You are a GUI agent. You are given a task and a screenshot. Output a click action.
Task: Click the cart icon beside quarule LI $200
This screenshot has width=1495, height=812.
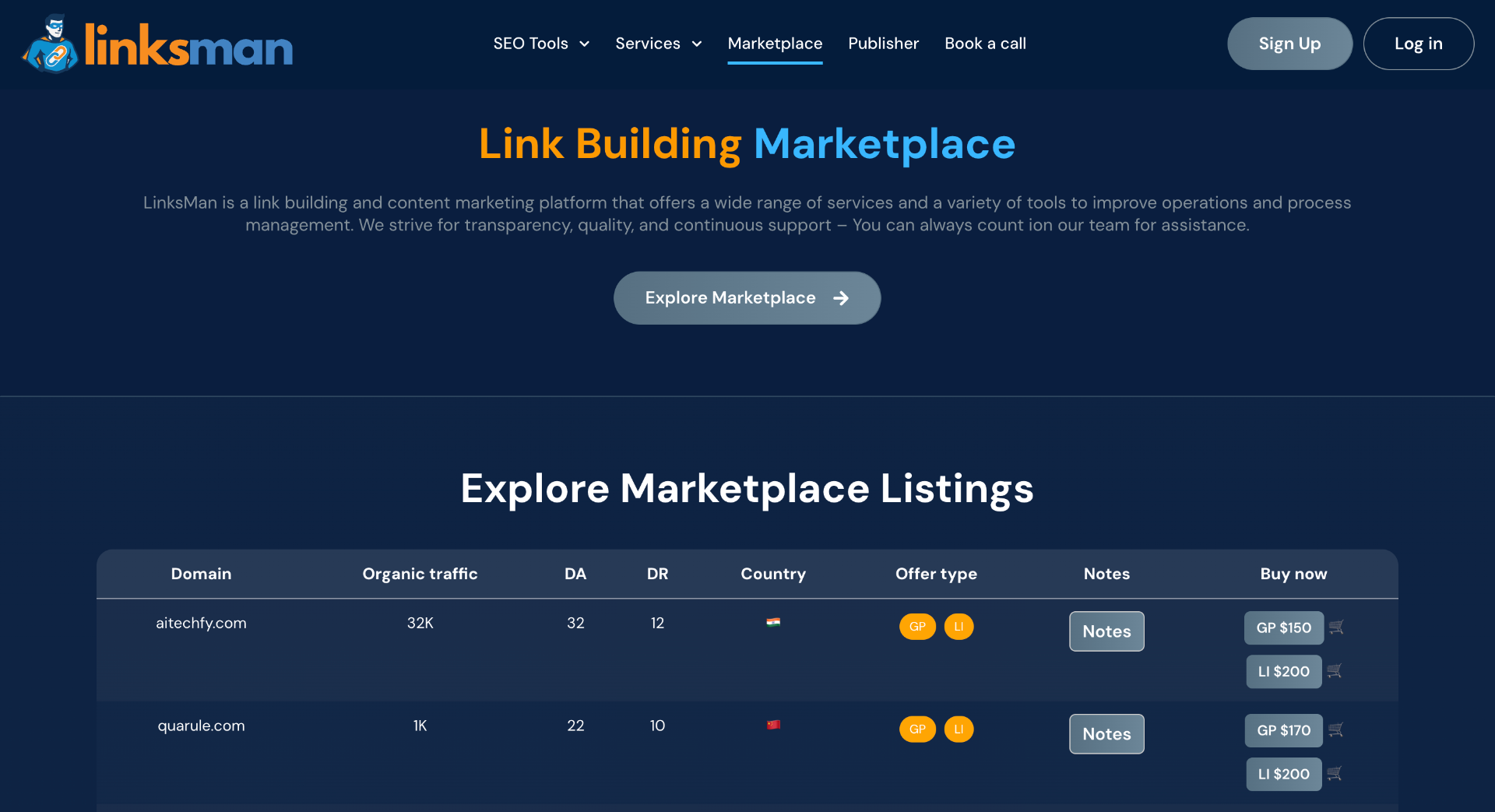click(1335, 773)
